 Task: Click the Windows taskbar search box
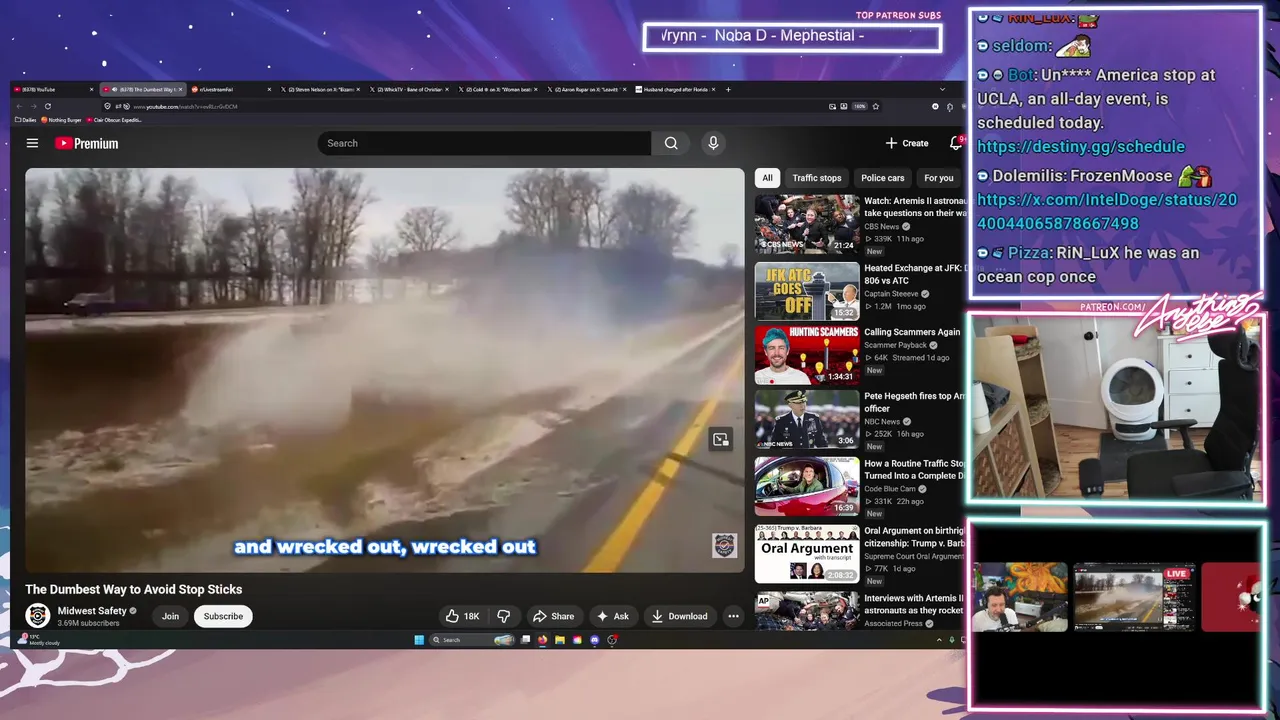473,640
